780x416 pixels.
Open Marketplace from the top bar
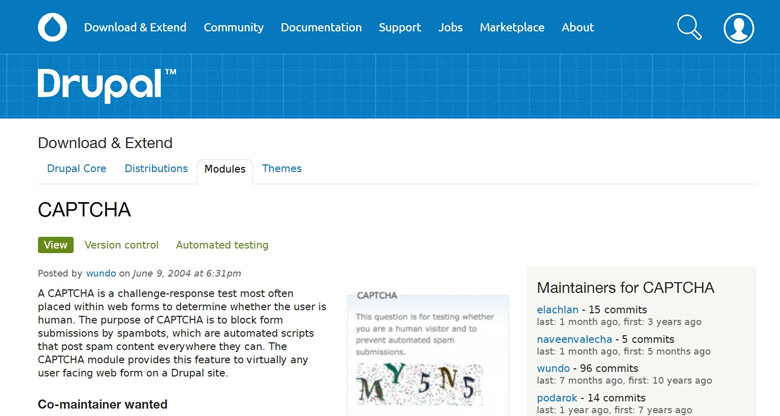coord(512,28)
